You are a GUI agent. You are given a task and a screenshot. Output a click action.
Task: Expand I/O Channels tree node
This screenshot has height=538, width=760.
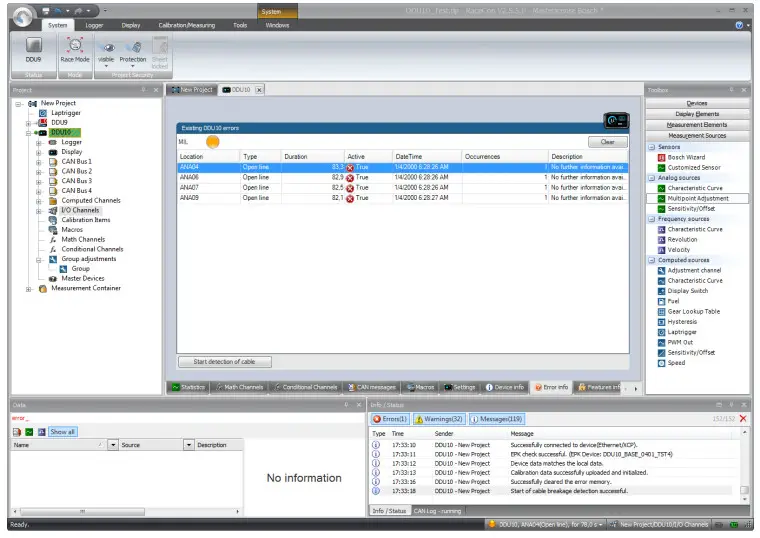tap(39, 211)
